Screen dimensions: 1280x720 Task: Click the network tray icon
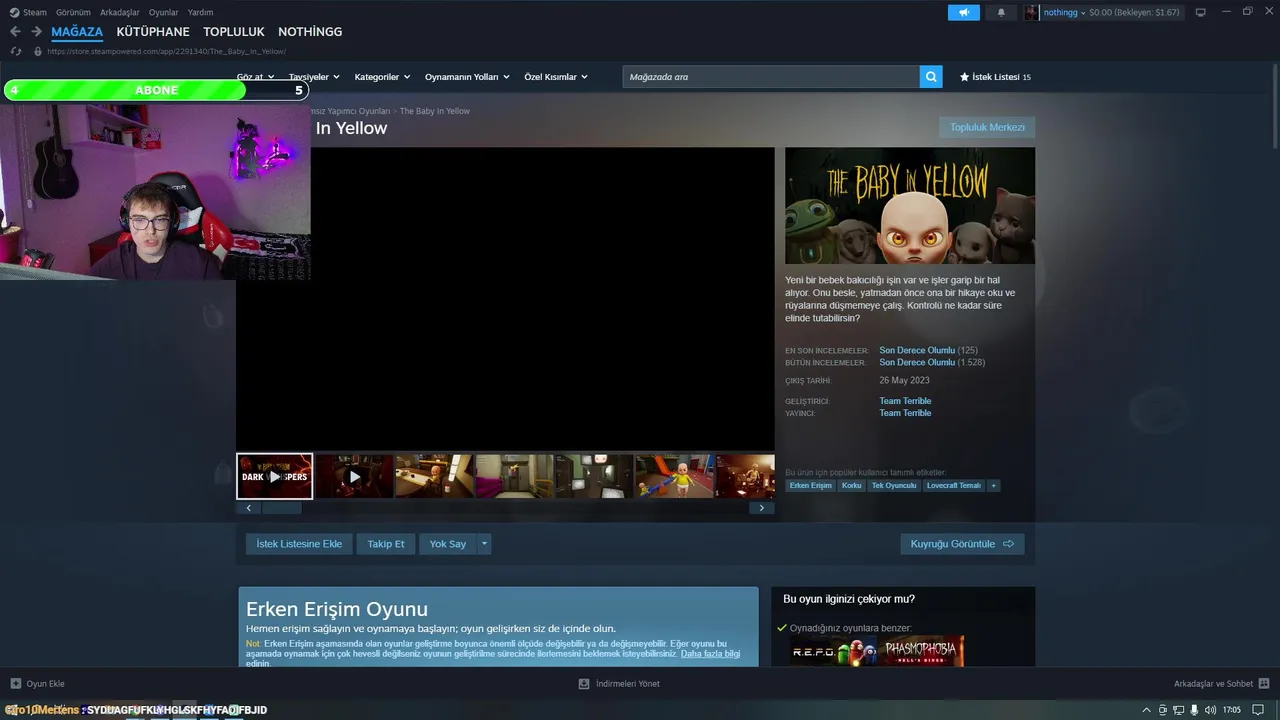[1178, 710]
